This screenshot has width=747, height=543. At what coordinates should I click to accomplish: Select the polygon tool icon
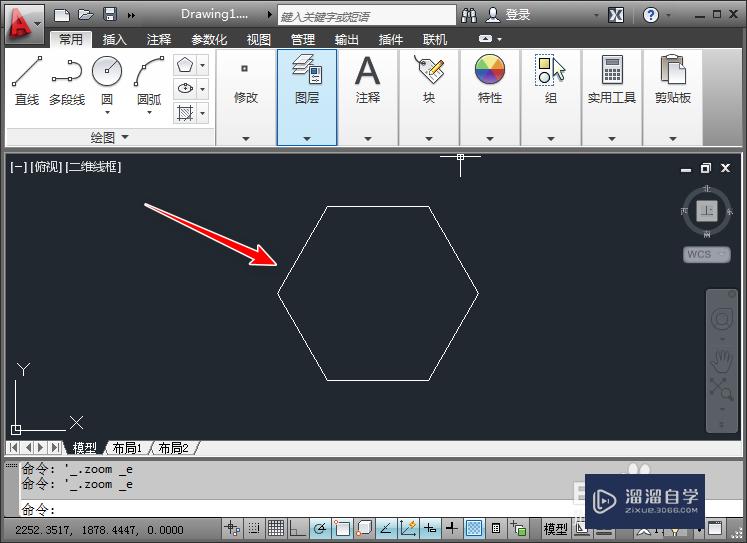[185, 65]
